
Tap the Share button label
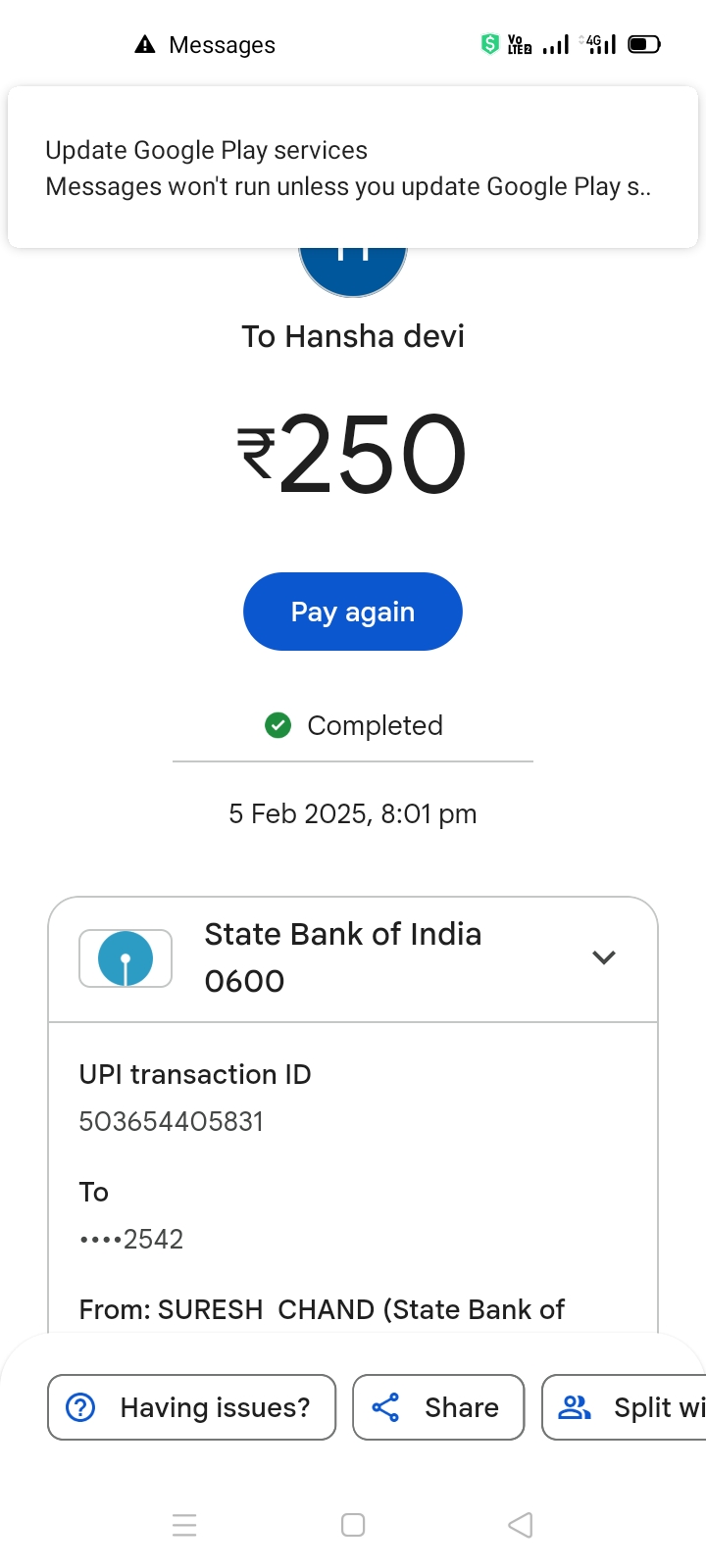pyautogui.click(x=461, y=1407)
